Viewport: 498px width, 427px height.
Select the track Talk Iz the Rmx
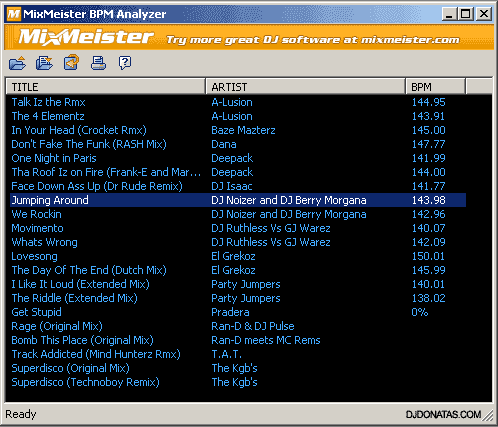(238, 102)
